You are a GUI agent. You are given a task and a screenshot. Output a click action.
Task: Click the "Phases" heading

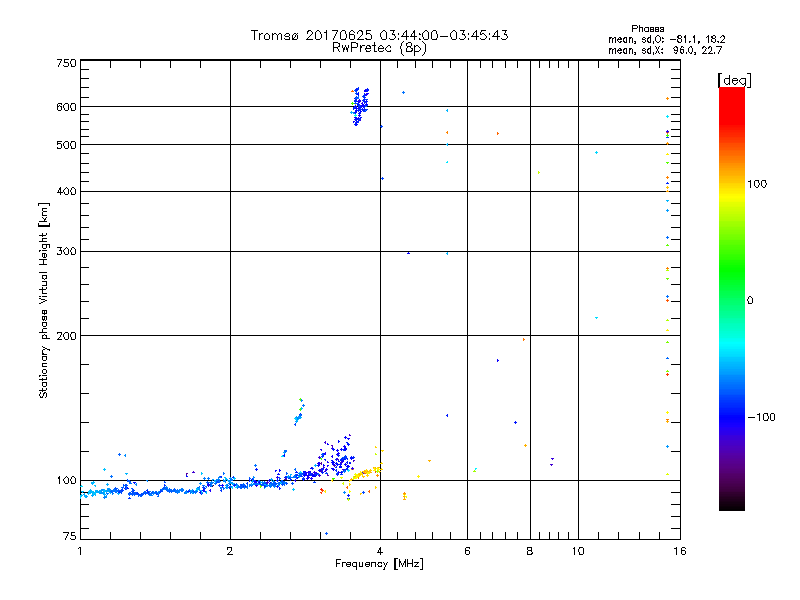pos(647,29)
